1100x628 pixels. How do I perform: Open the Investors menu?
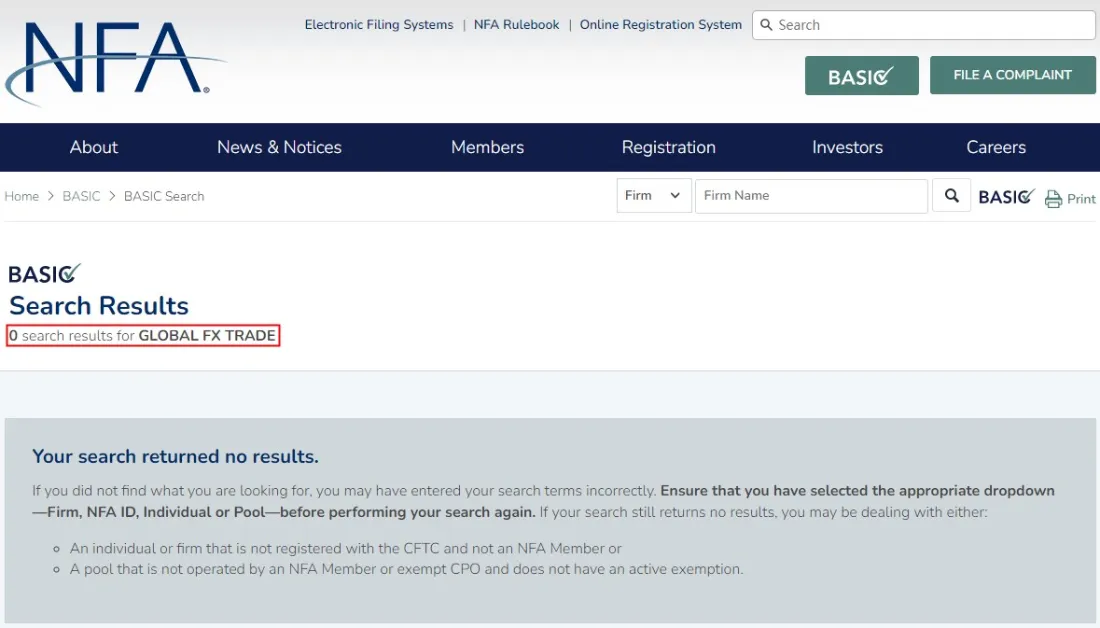click(847, 147)
